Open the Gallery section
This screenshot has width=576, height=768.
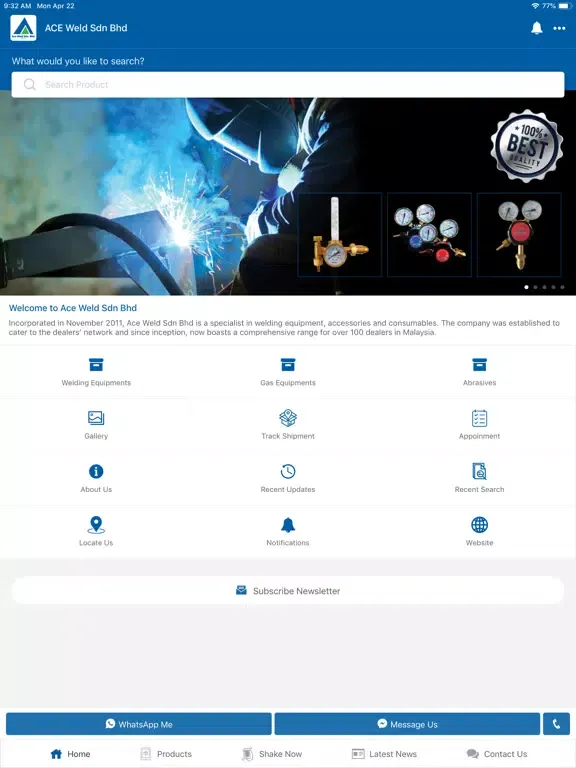pyautogui.click(x=96, y=425)
